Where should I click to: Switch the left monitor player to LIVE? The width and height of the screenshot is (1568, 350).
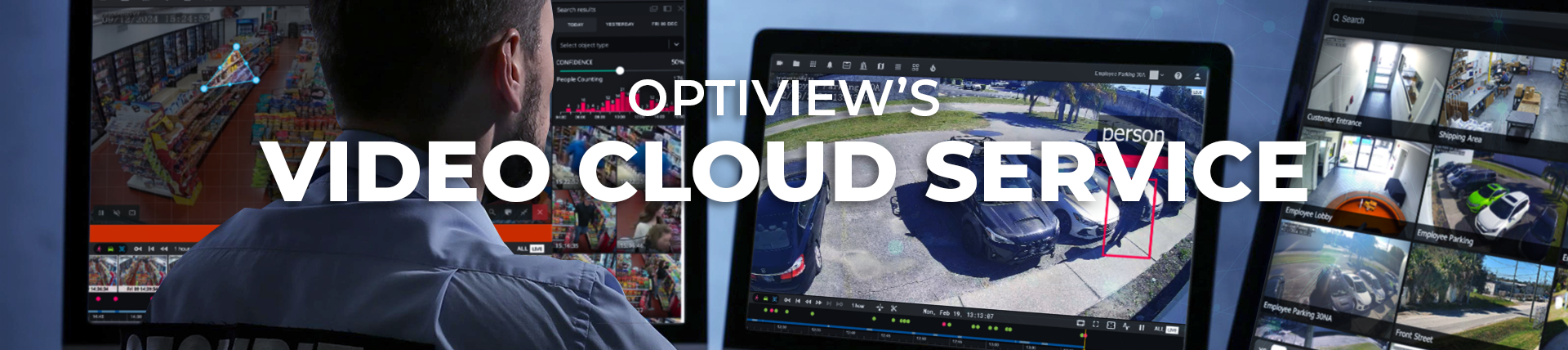(537, 249)
